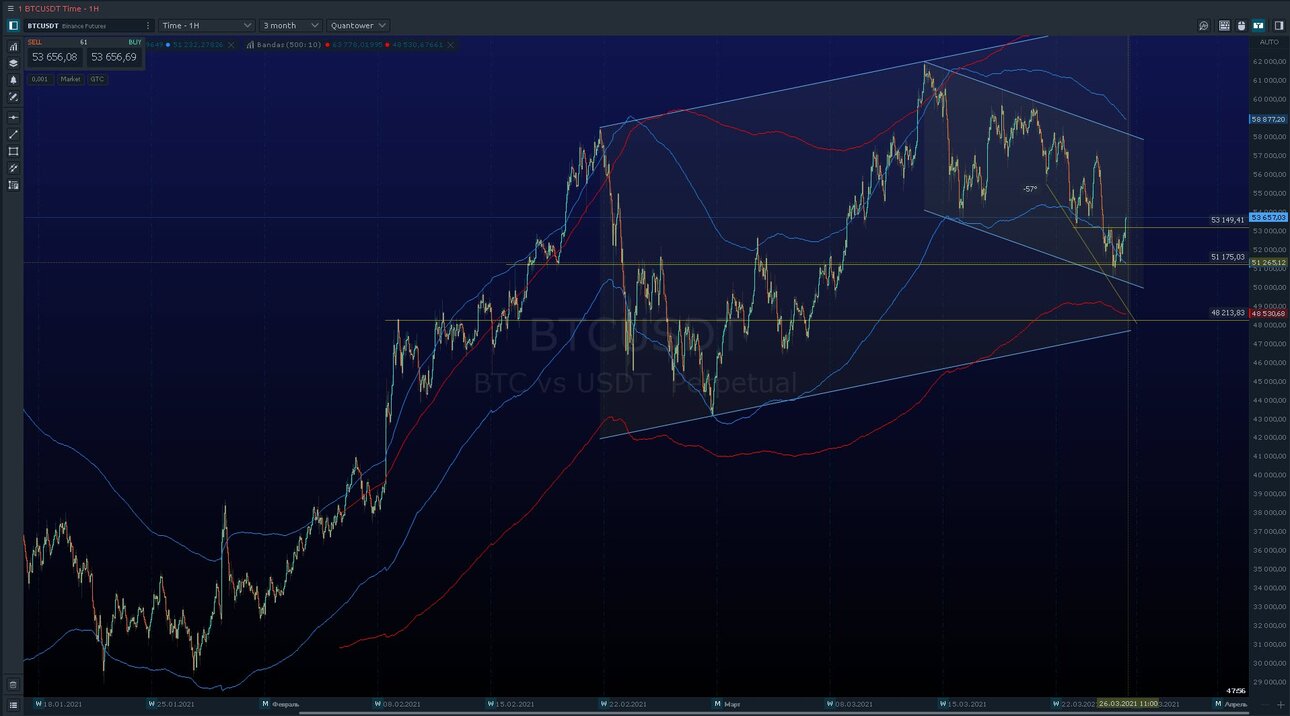Click the SELL price 53 656,08 button
The height and width of the screenshot is (716, 1290).
54,55
